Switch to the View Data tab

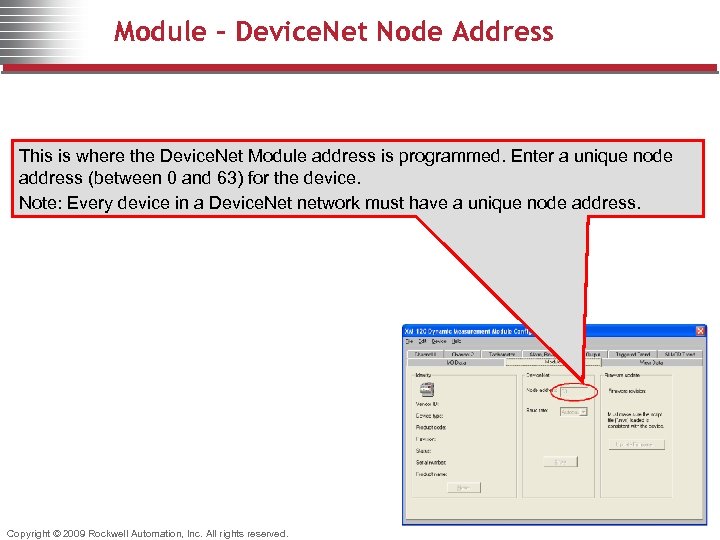pyautogui.click(x=652, y=363)
